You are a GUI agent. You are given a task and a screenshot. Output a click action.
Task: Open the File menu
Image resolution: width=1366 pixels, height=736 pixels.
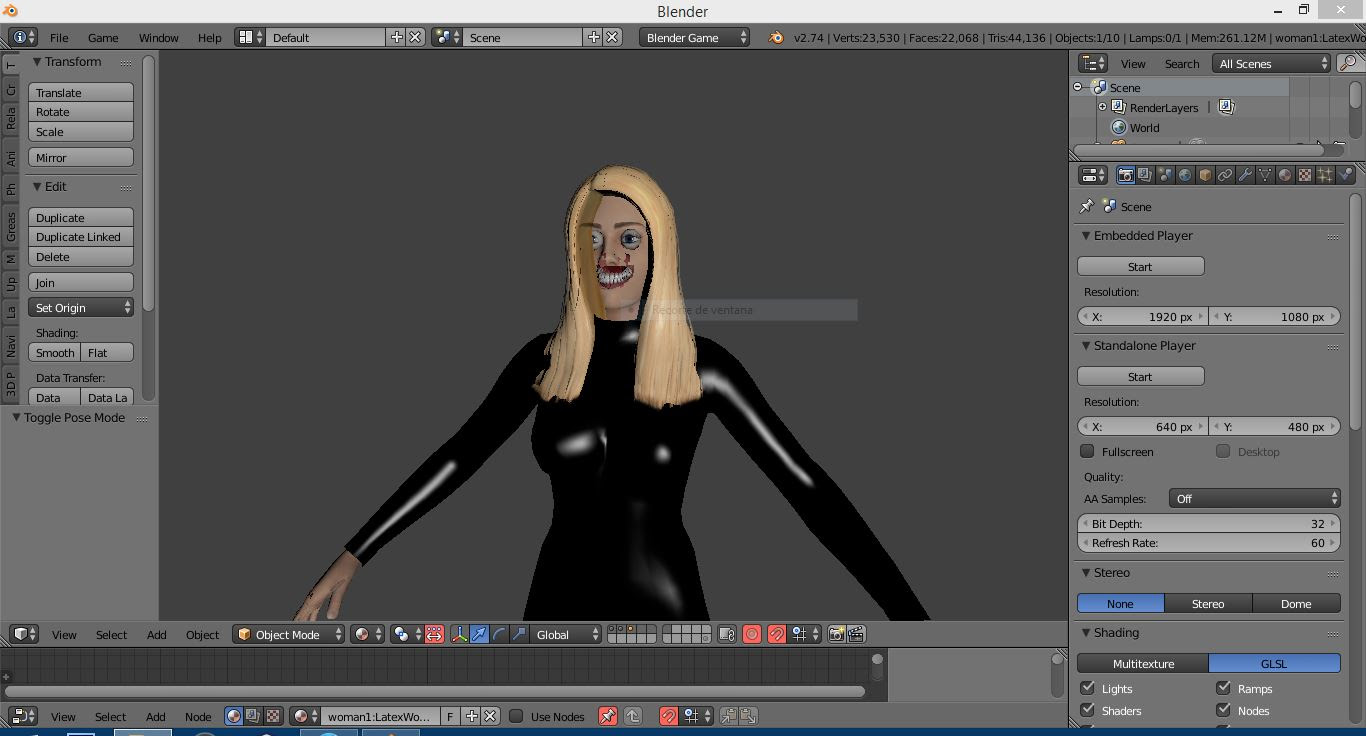[x=59, y=37]
